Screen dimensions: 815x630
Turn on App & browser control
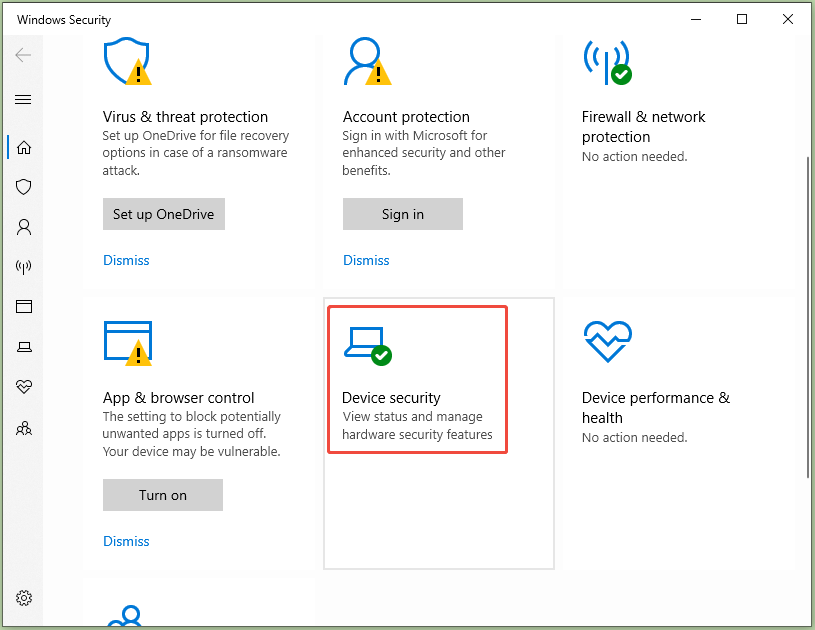[162, 495]
